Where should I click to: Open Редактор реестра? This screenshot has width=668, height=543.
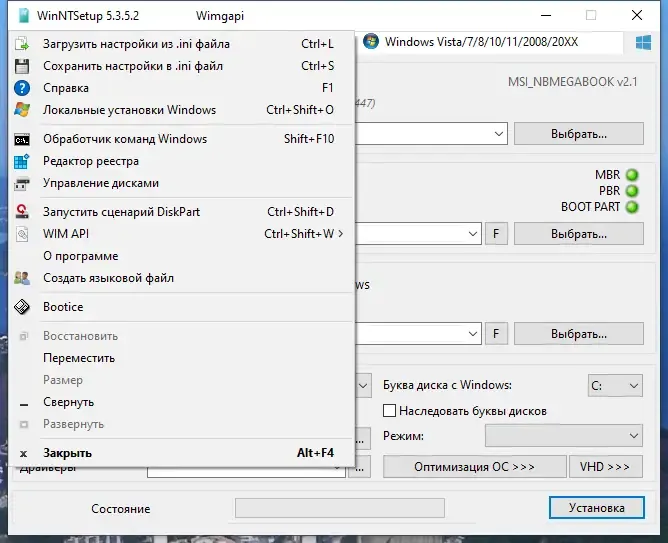(182, 161)
